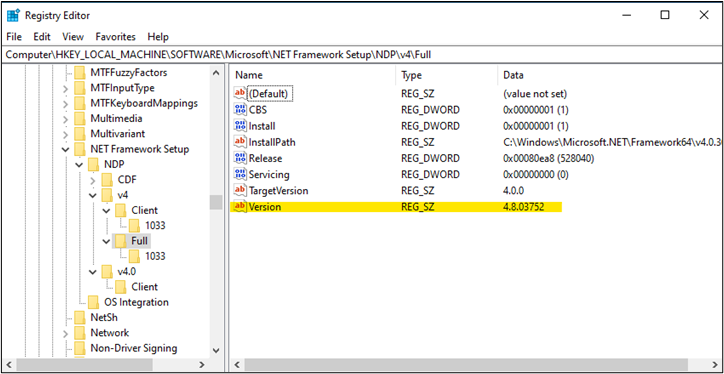Click tree pane vertical scrollbar down arrow
This screenshot has width=724, height=374.
pos(216,350)
